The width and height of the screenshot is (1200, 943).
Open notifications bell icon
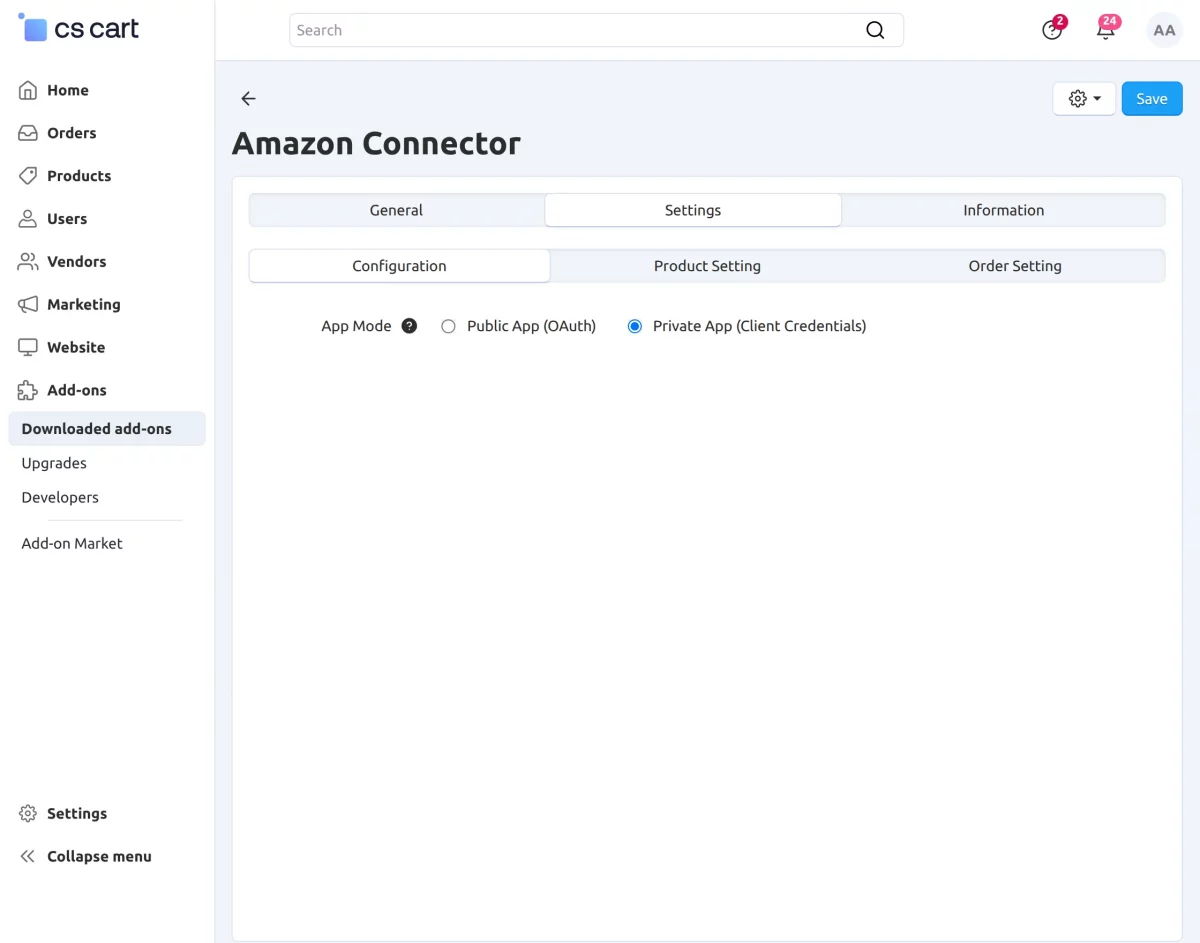pyautogui.click(x=1106, y=29)
